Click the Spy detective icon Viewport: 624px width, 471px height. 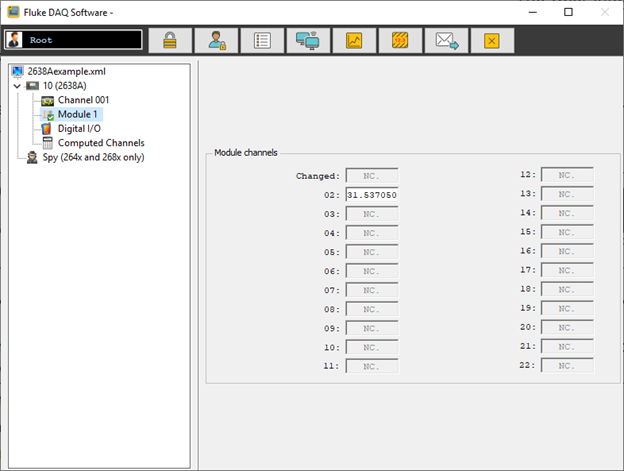tap(32, 158)
